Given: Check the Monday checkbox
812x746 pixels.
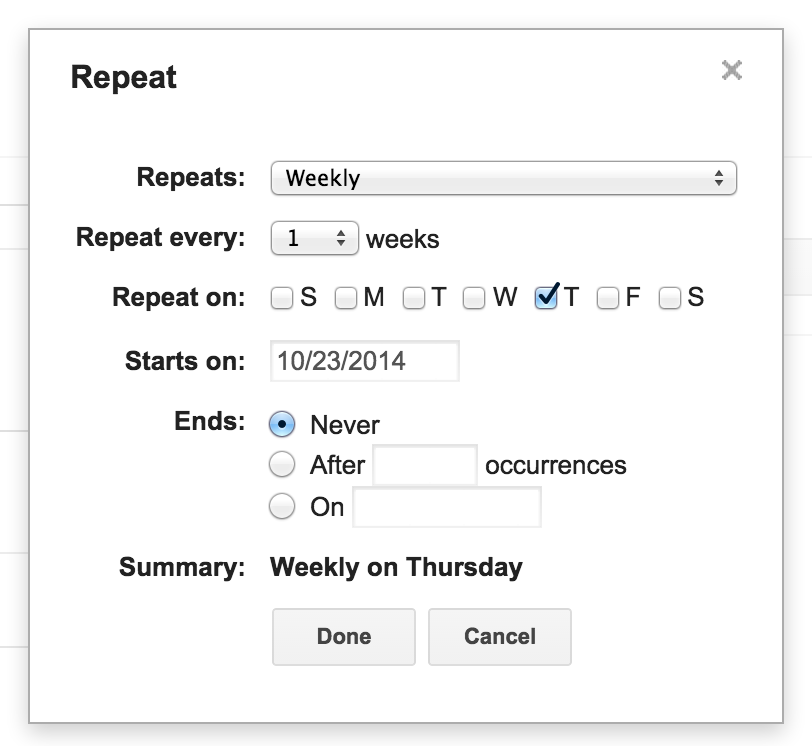Looking at the screenshot, I should click(346, 298).
